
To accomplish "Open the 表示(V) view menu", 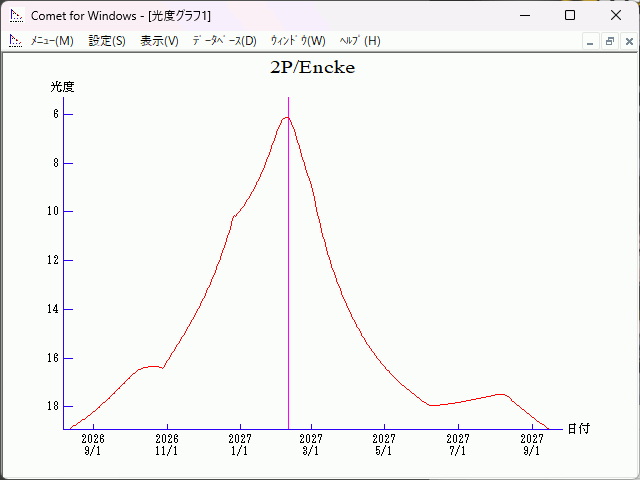I will (159, 41).
